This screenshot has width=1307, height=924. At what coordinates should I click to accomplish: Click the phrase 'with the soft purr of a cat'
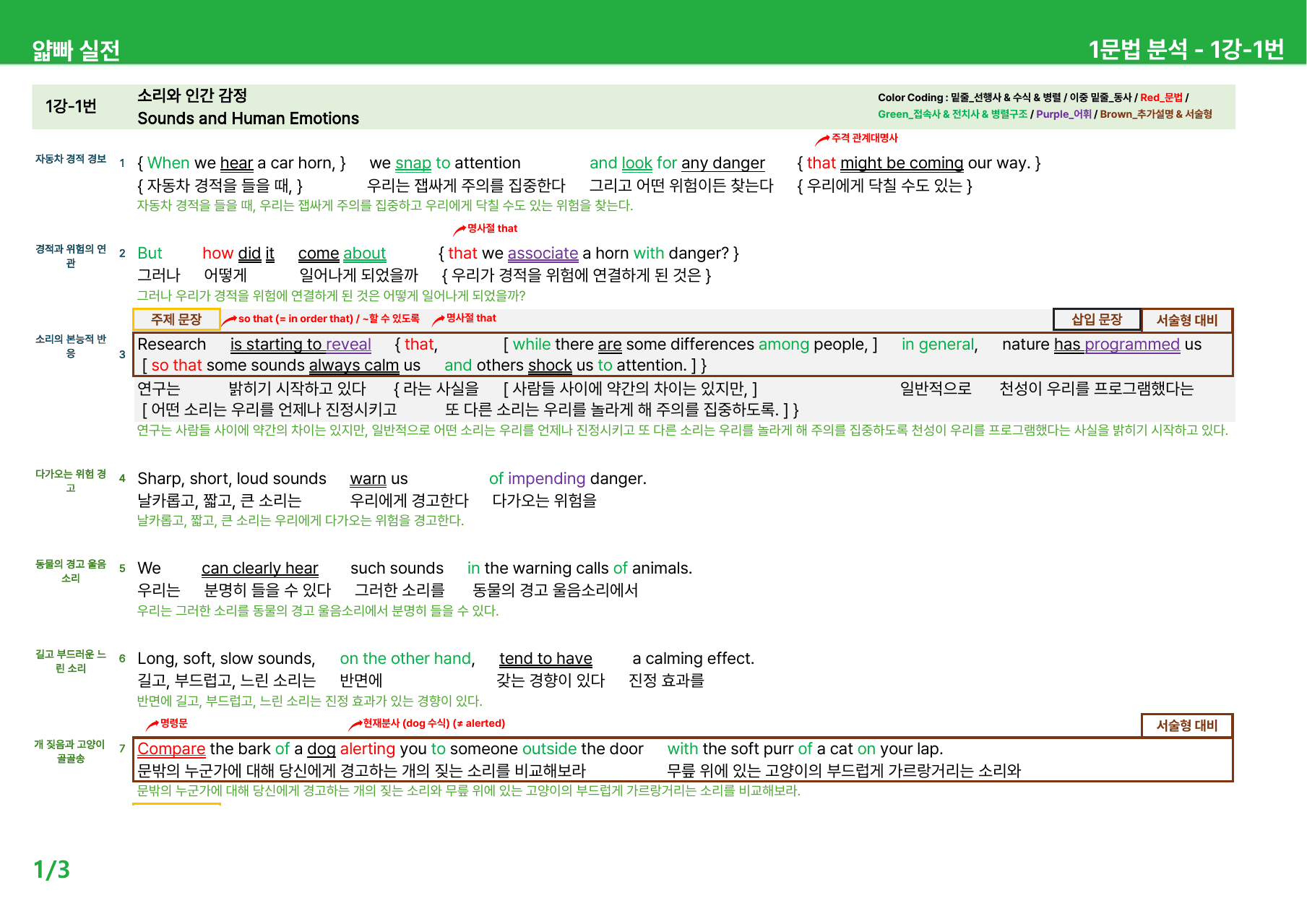coord(760,749)
